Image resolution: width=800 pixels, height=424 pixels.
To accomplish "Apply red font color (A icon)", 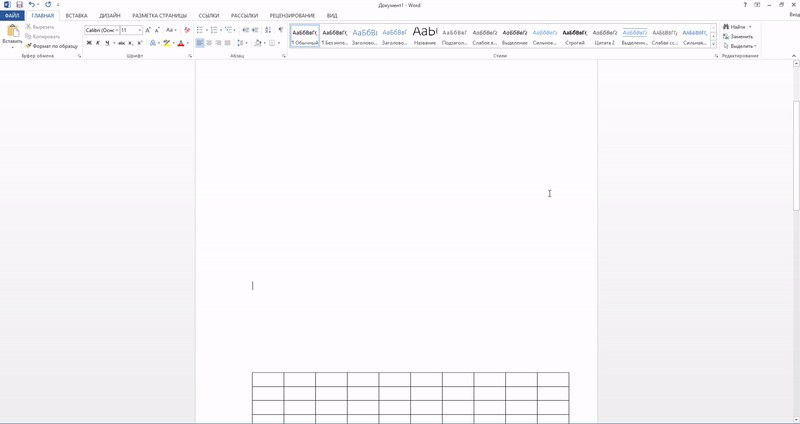I will pos(181,43).
